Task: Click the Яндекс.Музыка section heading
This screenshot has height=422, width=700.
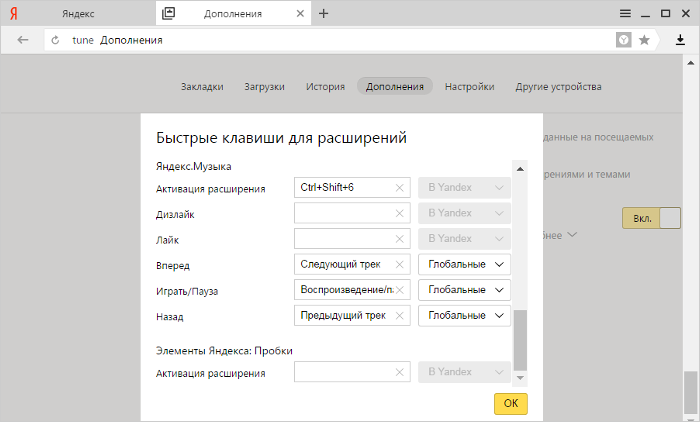Action: tap(194, 167)
